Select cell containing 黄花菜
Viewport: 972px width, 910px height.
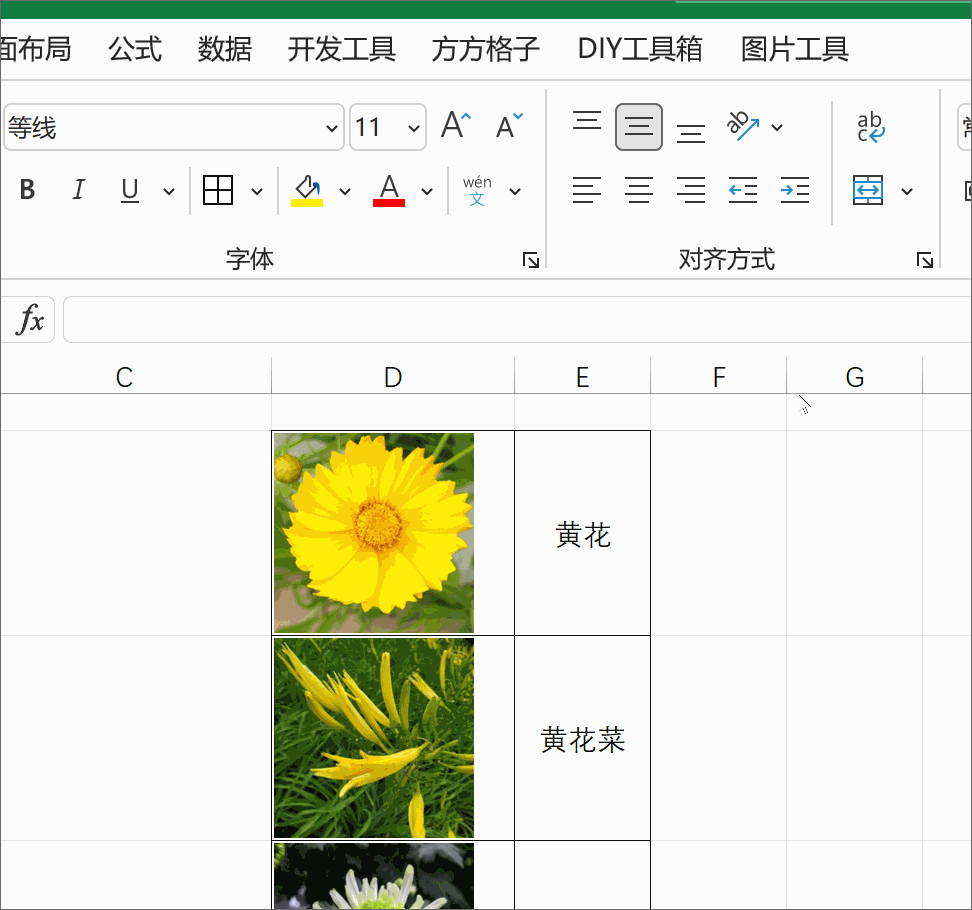coord(583,738)
